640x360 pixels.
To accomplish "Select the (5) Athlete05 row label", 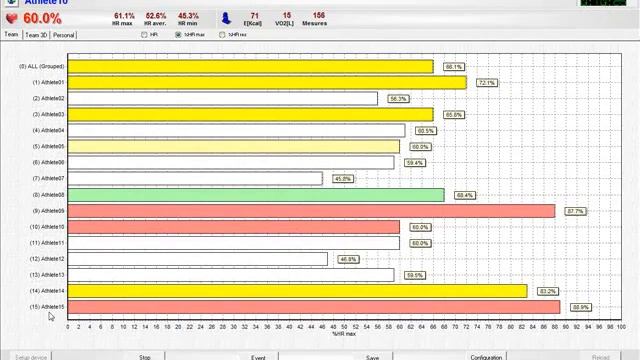I will (x=48, y=147).
